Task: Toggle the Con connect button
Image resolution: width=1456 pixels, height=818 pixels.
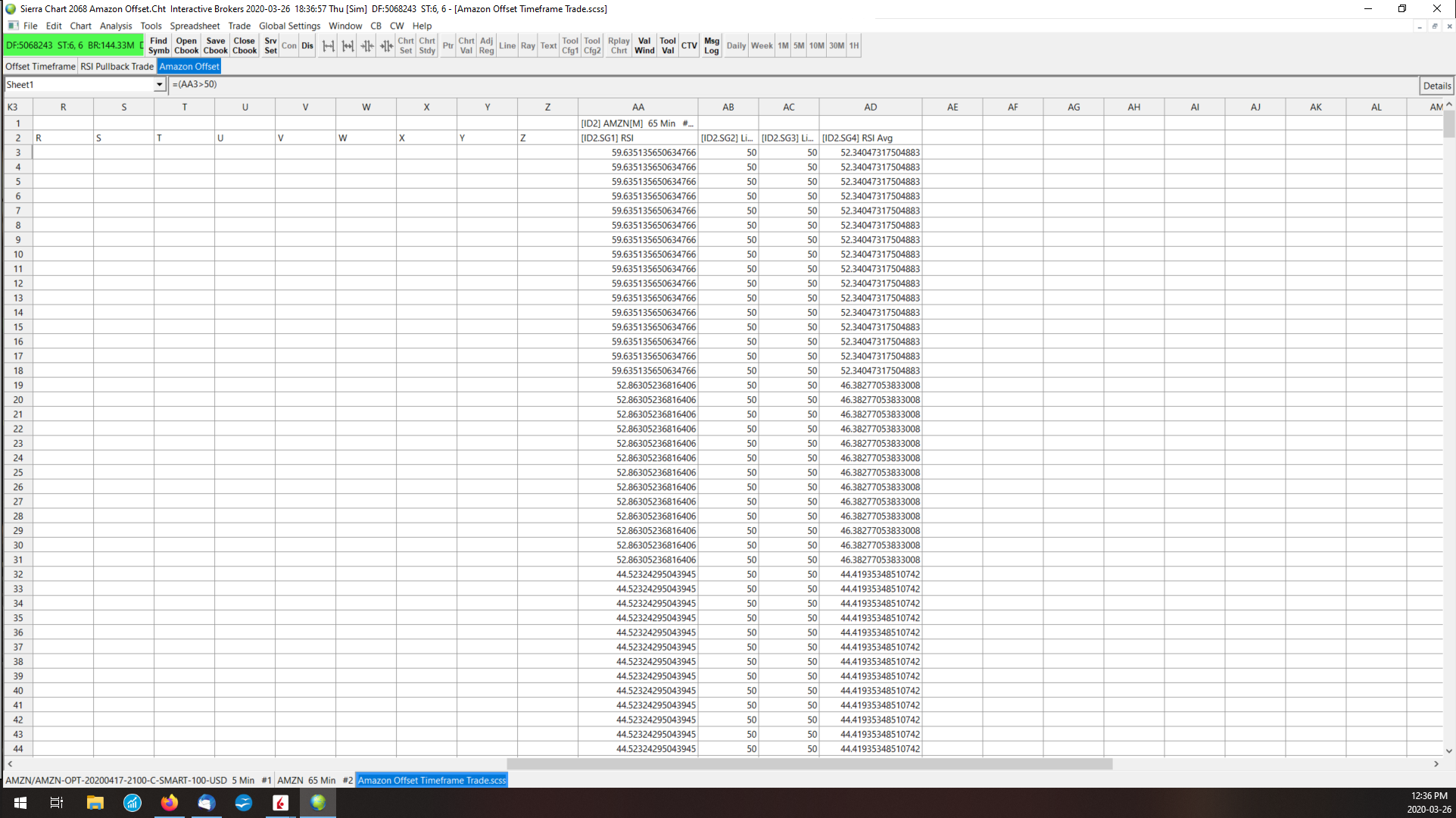Action: 288,45
